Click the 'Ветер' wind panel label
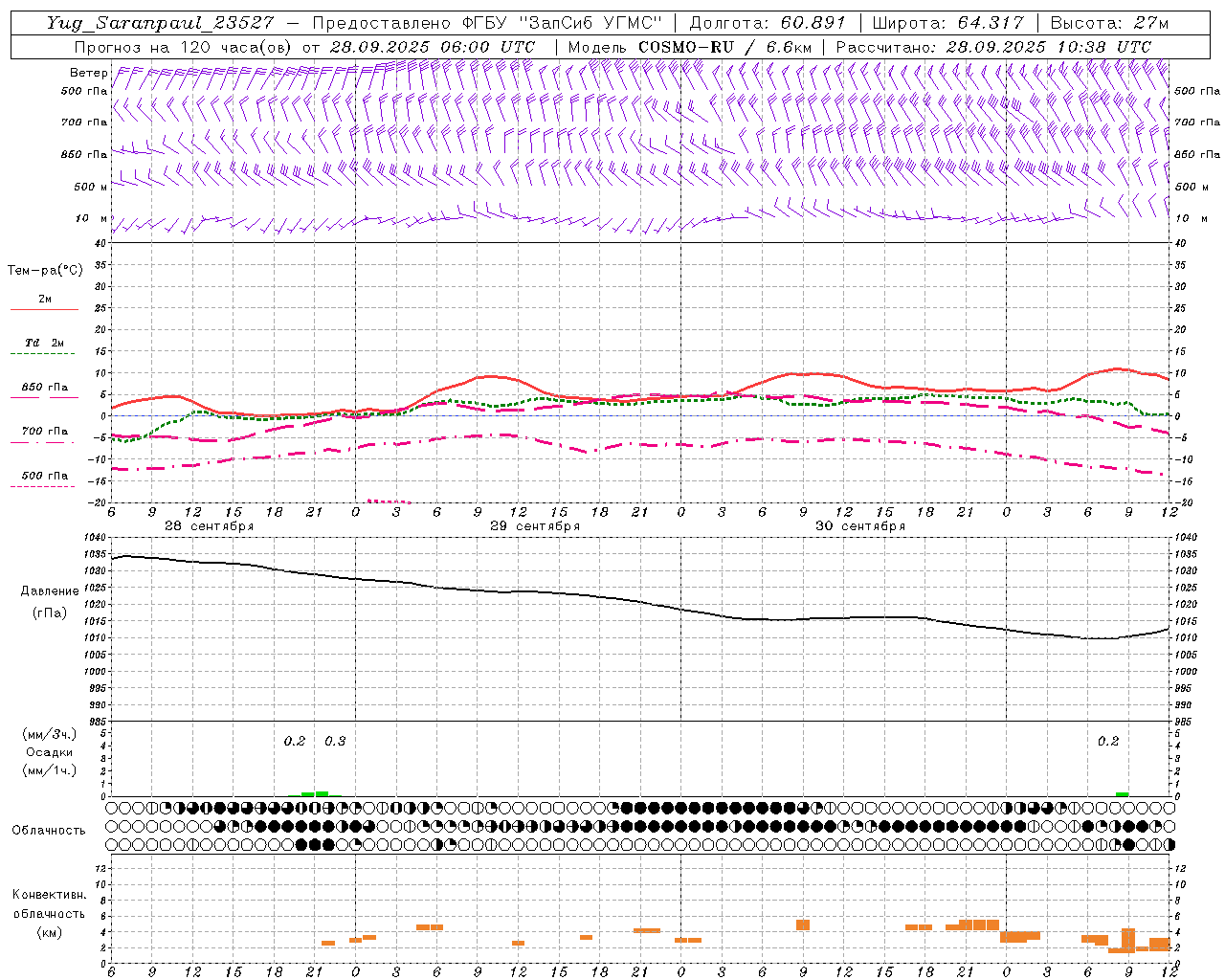Image resolution: width=1225 pixels, height=980 pixels. coord(88,73)
